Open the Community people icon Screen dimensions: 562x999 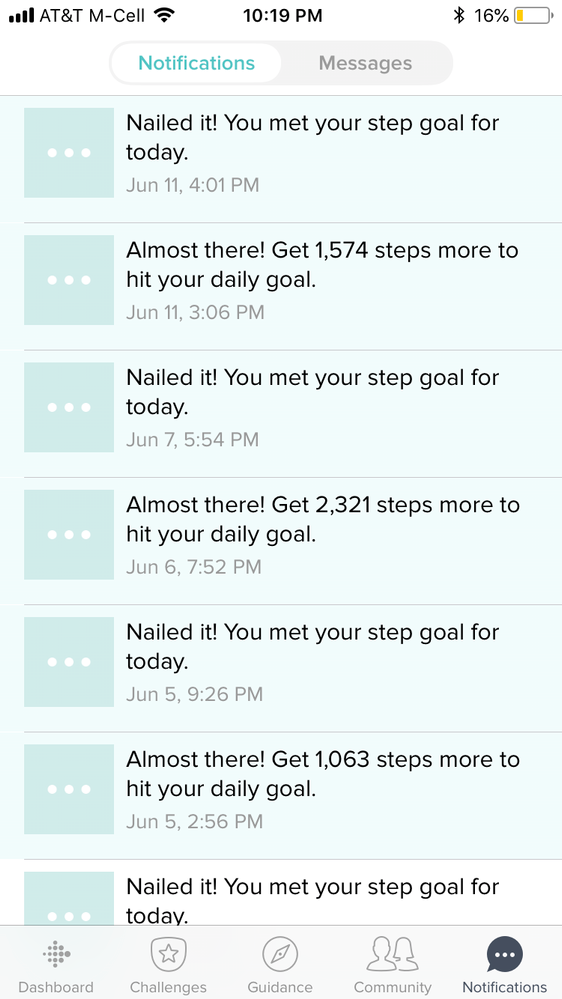click(x=393, y=954)
